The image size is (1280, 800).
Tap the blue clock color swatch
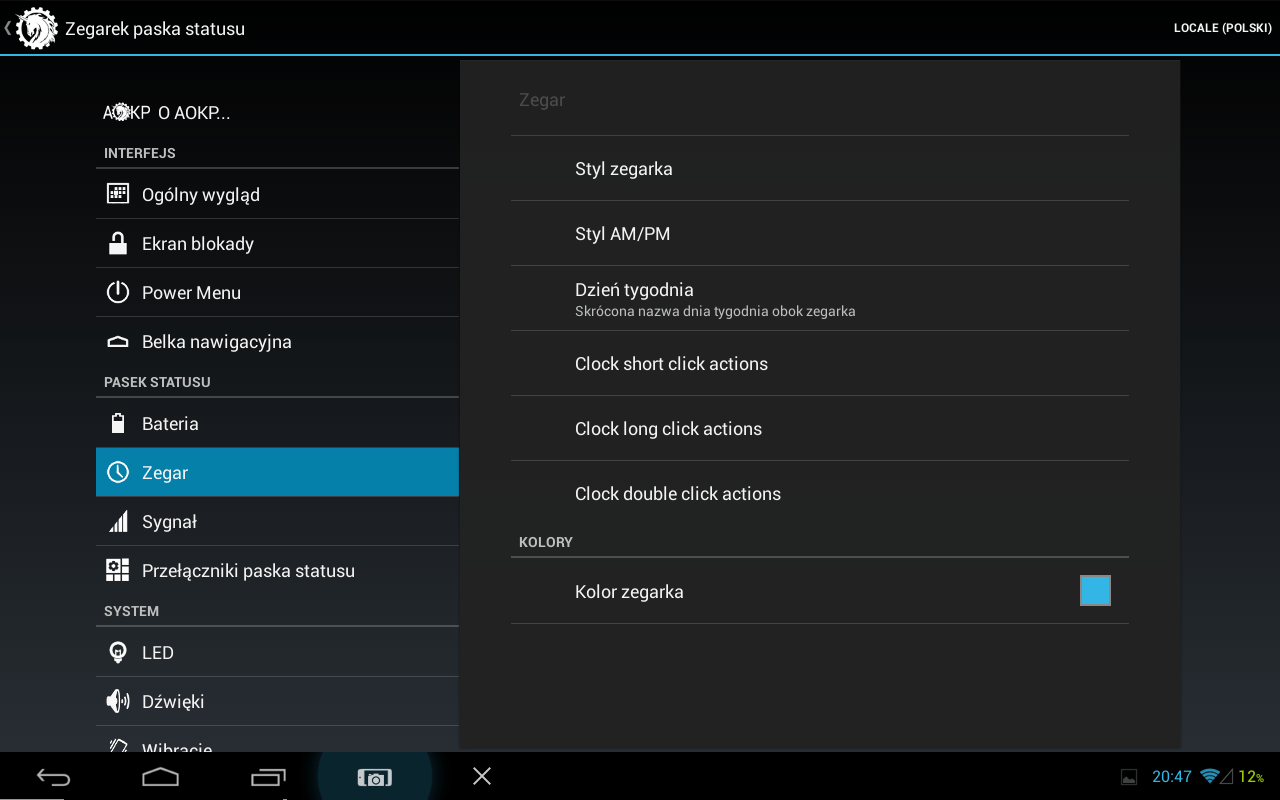click(x=1095, y=591)
